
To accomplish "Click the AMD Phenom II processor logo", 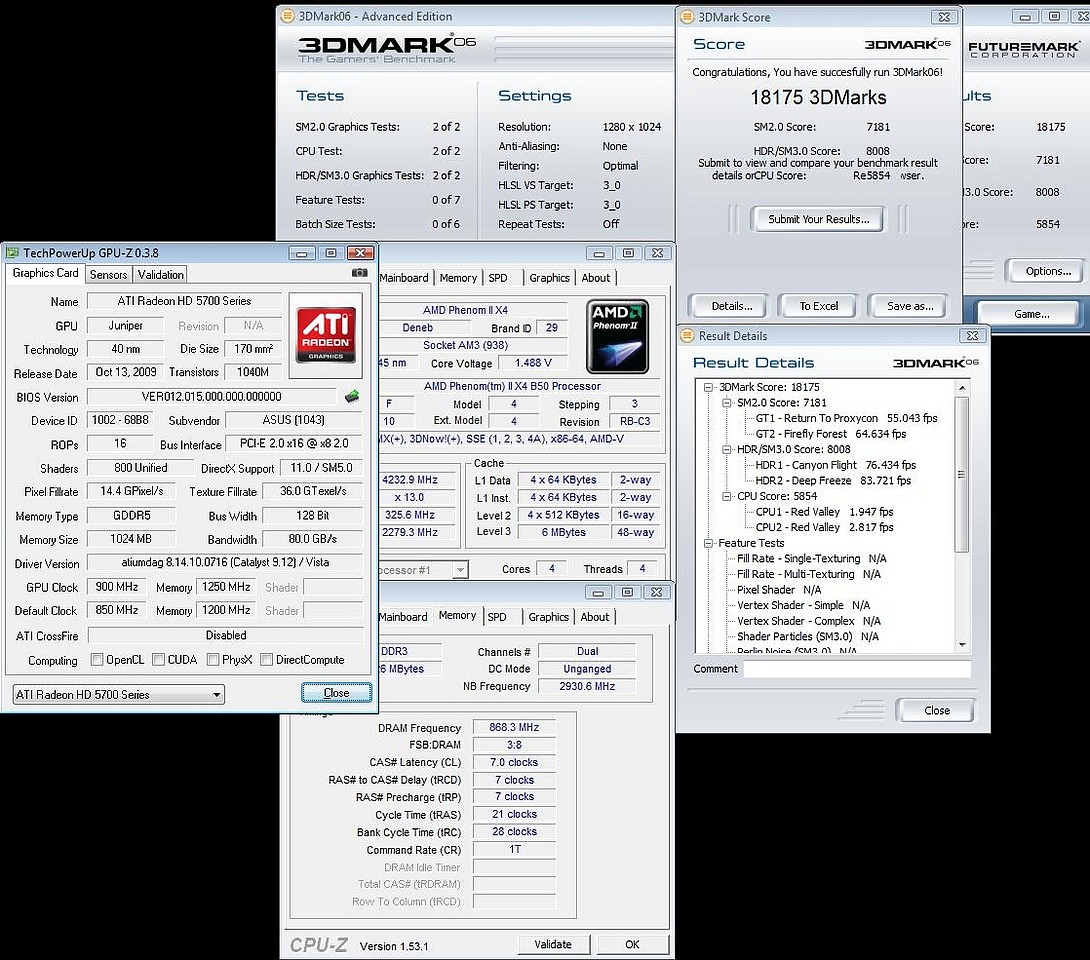I will pos(617,337).
